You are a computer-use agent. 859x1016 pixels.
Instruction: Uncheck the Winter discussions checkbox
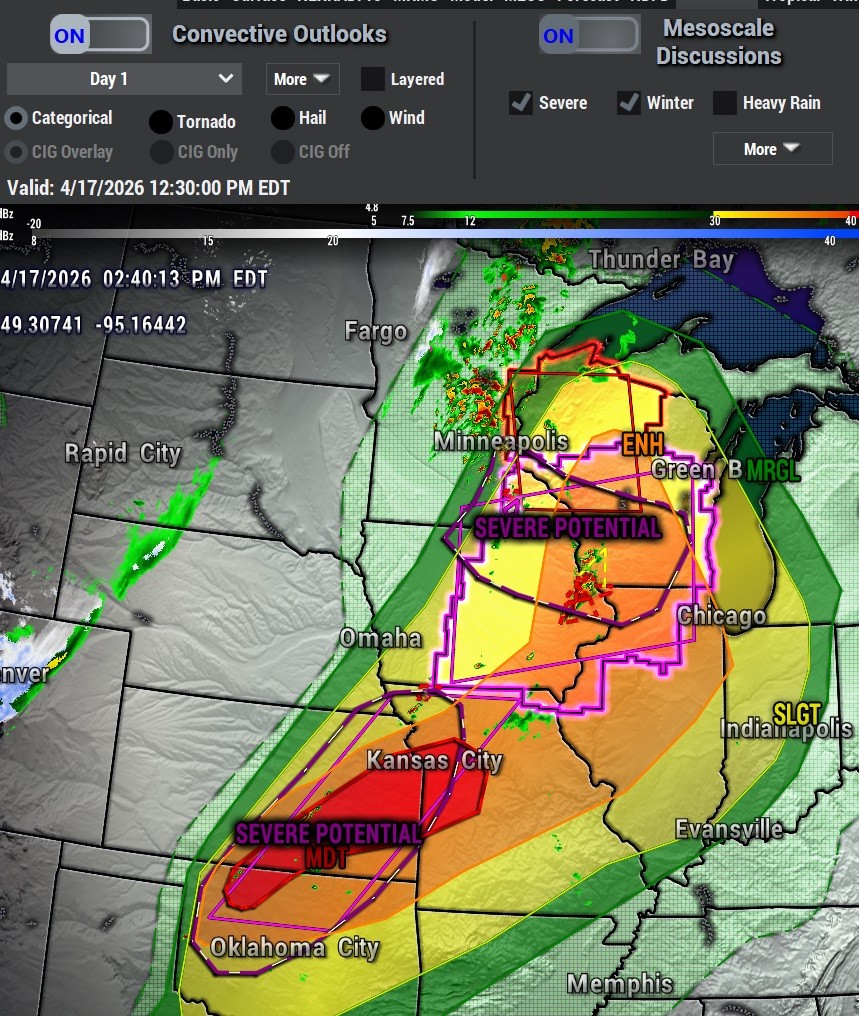click(629, 103)
